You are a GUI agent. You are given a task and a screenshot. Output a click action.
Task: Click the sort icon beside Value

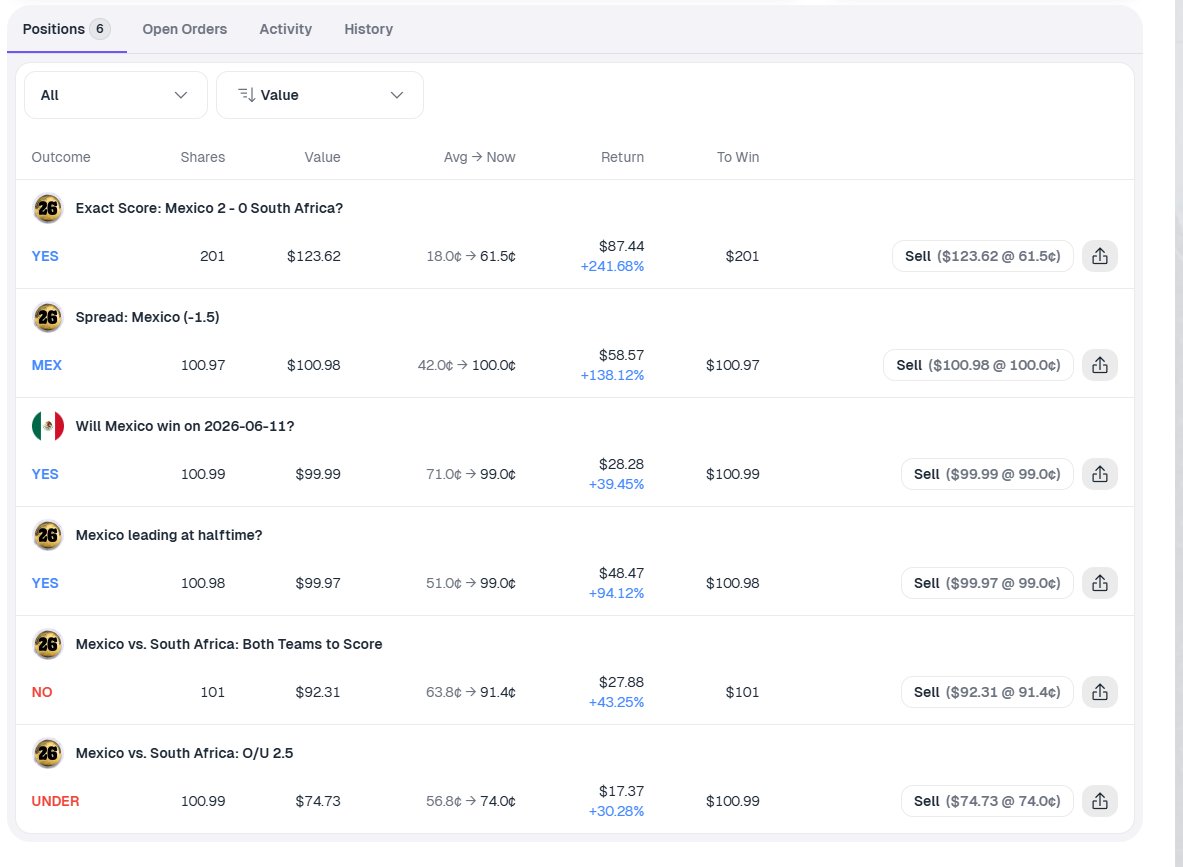(246, 95)
